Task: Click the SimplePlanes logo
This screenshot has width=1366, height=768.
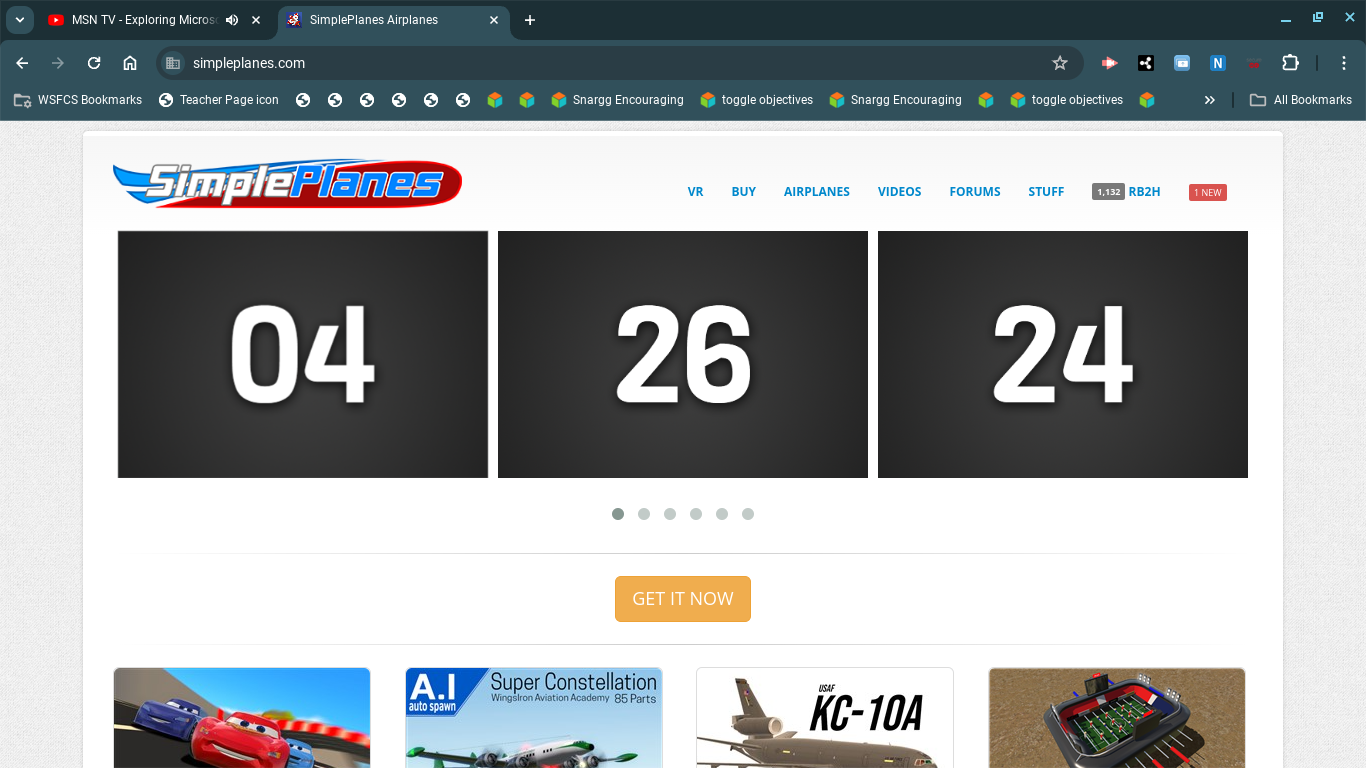Action: coord(287,184)
